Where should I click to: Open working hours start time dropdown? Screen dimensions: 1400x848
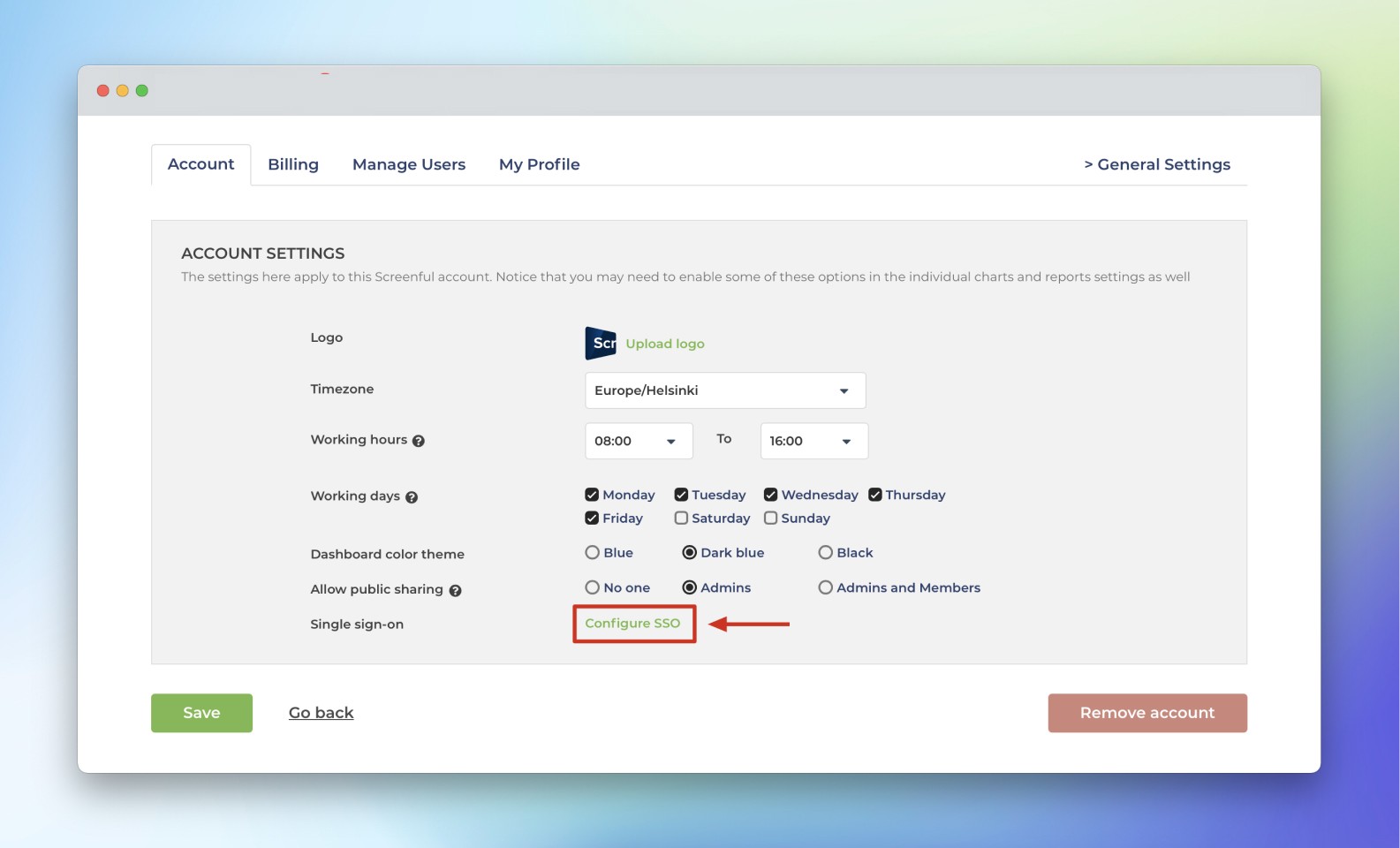pyautogui.click(x=639, y=441)
